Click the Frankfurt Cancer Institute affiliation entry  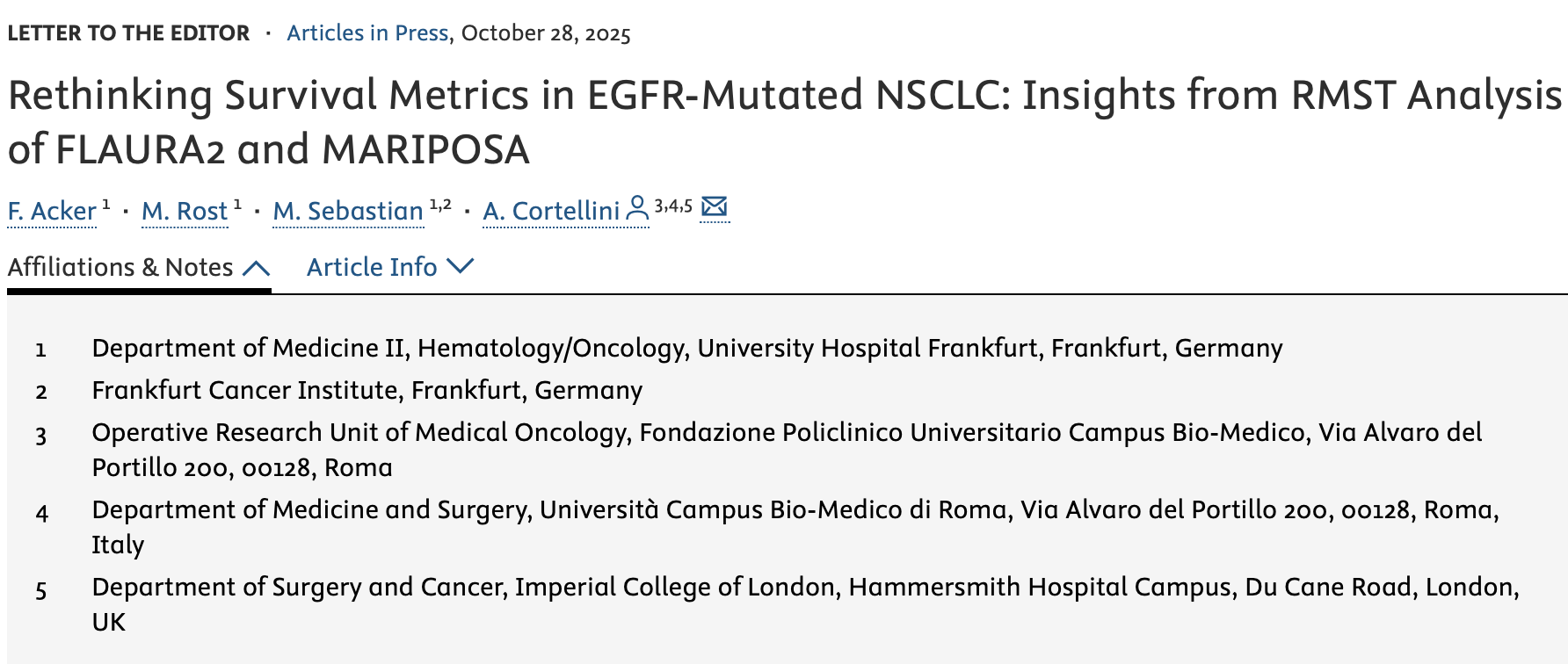click(367, 391)
